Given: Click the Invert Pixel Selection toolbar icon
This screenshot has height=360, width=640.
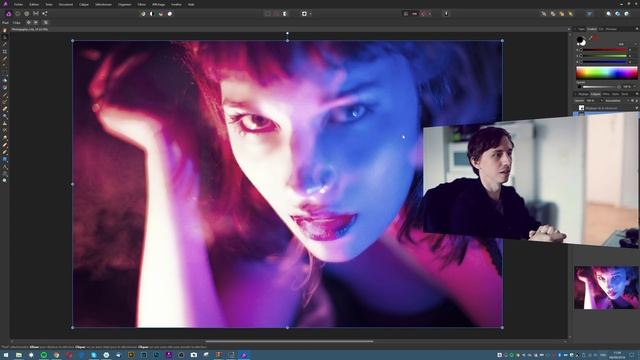Looking at the screenshot, I should coord(285,13).
